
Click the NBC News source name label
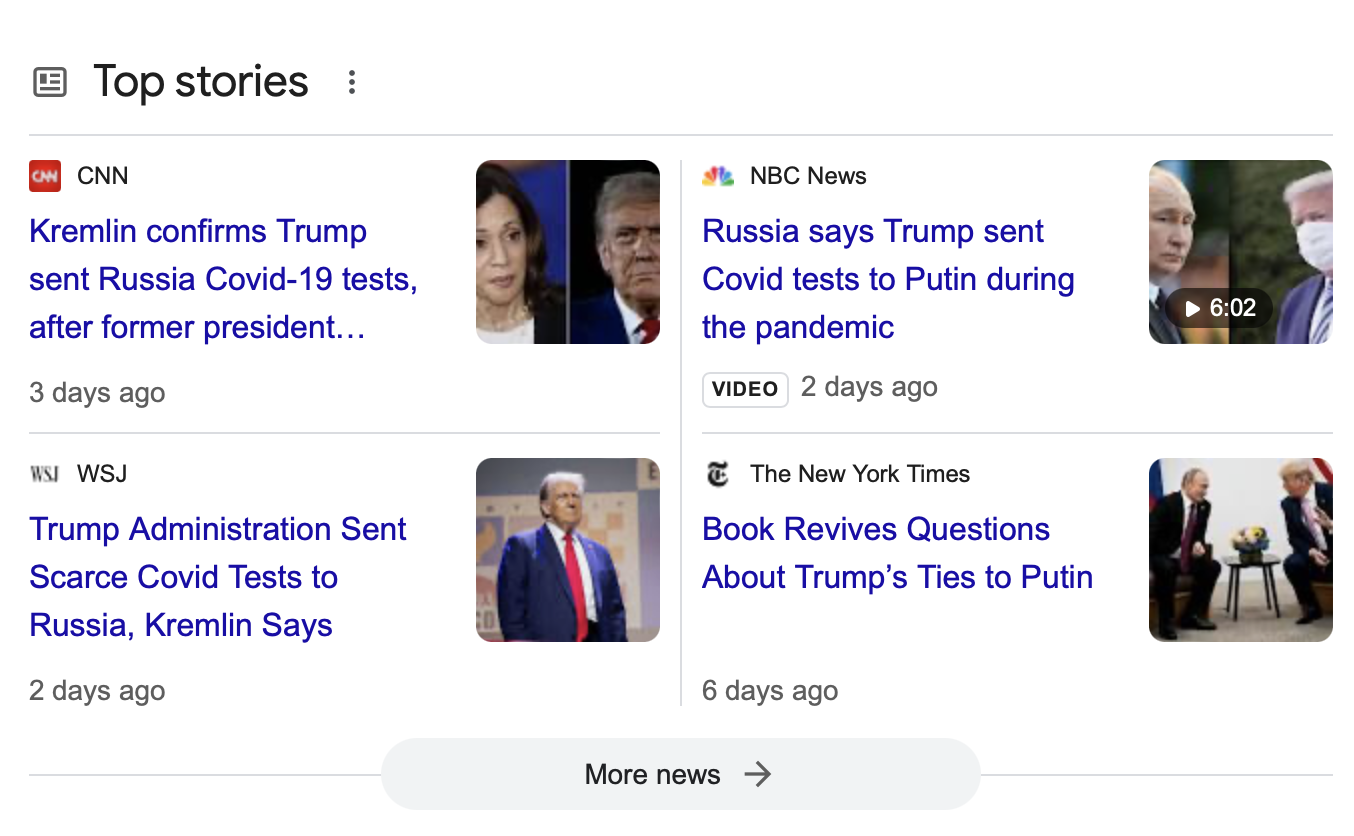pos(808,176)
